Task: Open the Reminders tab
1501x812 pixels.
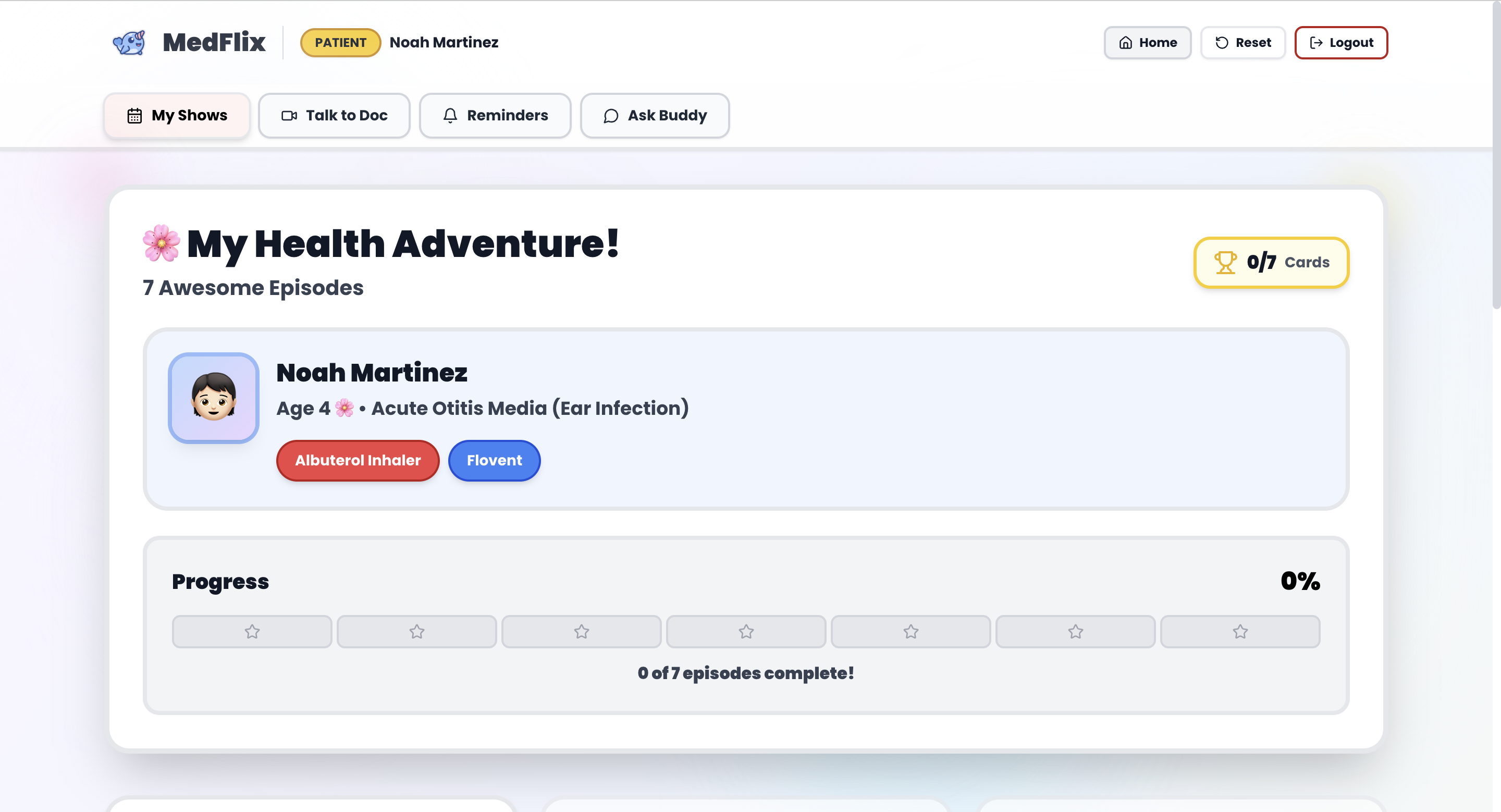Action: [x=495, y=115]
